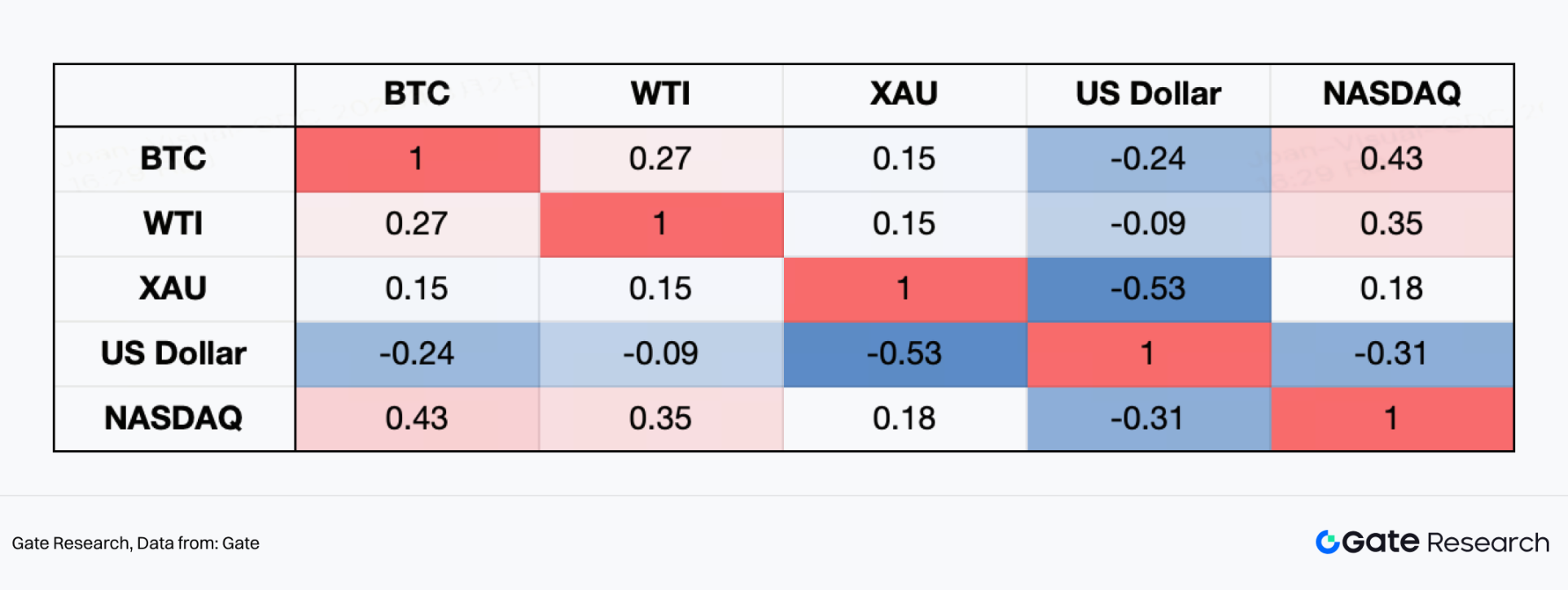This screenshot has width=1568, height=590.
Task: Click the red BTC-BTC correlation cell
Action: [x=417, y=159]
